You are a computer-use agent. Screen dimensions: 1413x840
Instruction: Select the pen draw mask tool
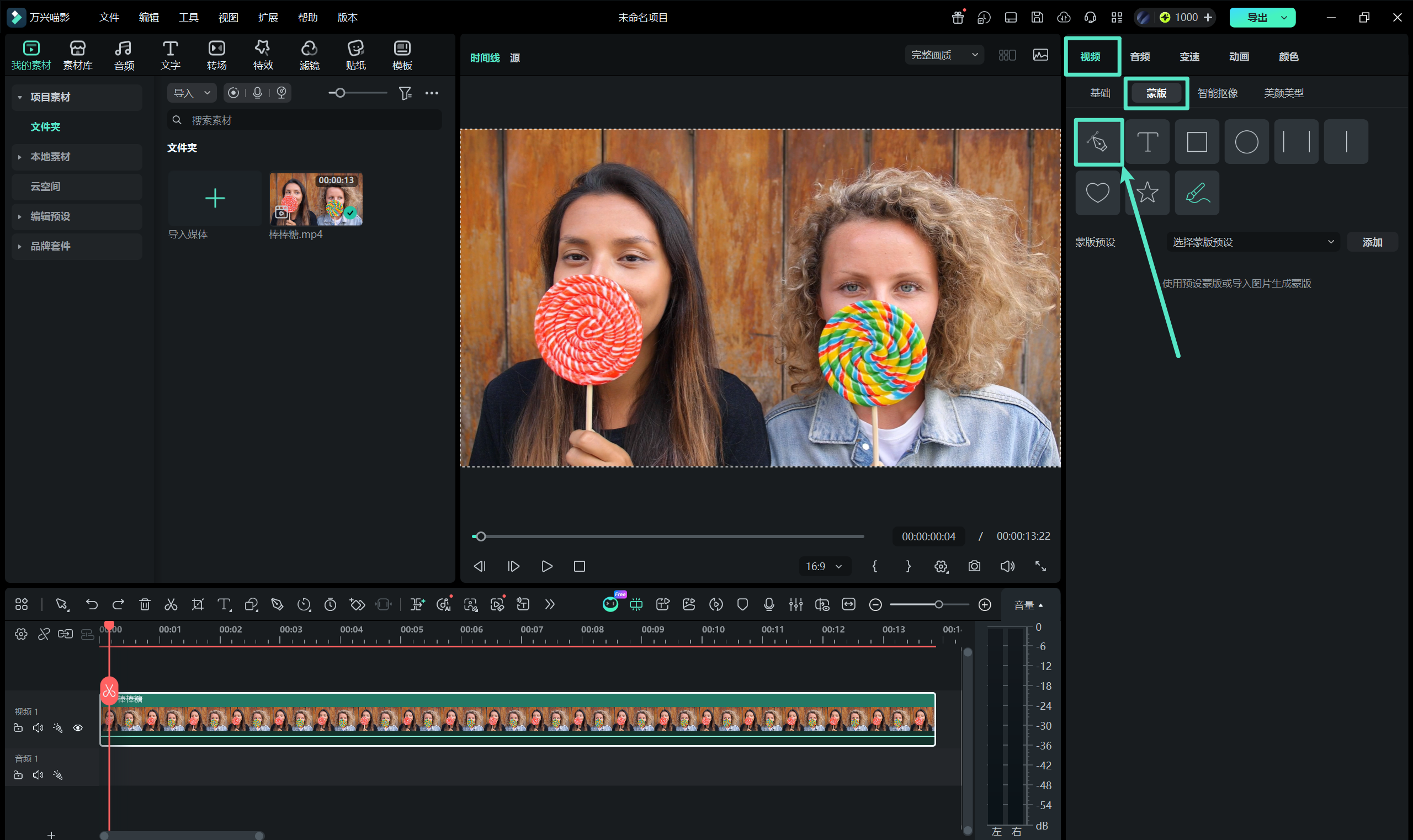[x=1098, y=141]
